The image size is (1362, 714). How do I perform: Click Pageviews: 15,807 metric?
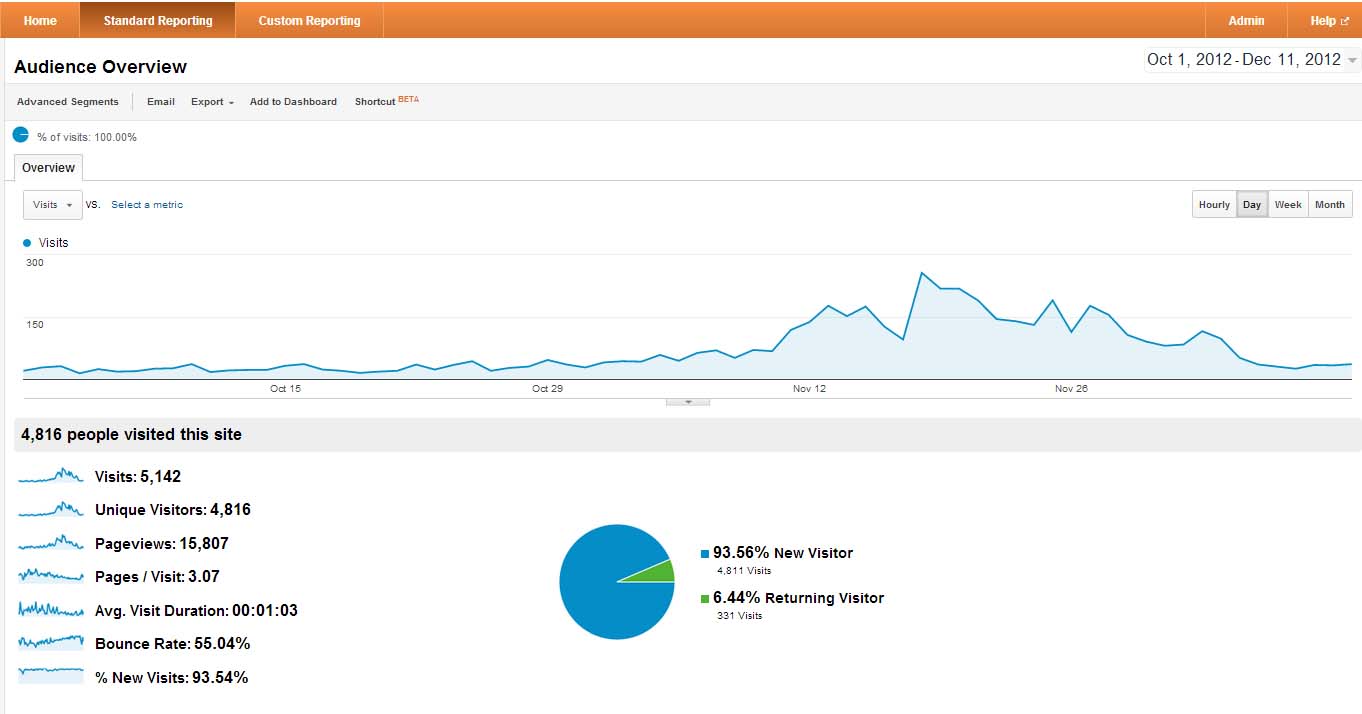coord(162,544)
